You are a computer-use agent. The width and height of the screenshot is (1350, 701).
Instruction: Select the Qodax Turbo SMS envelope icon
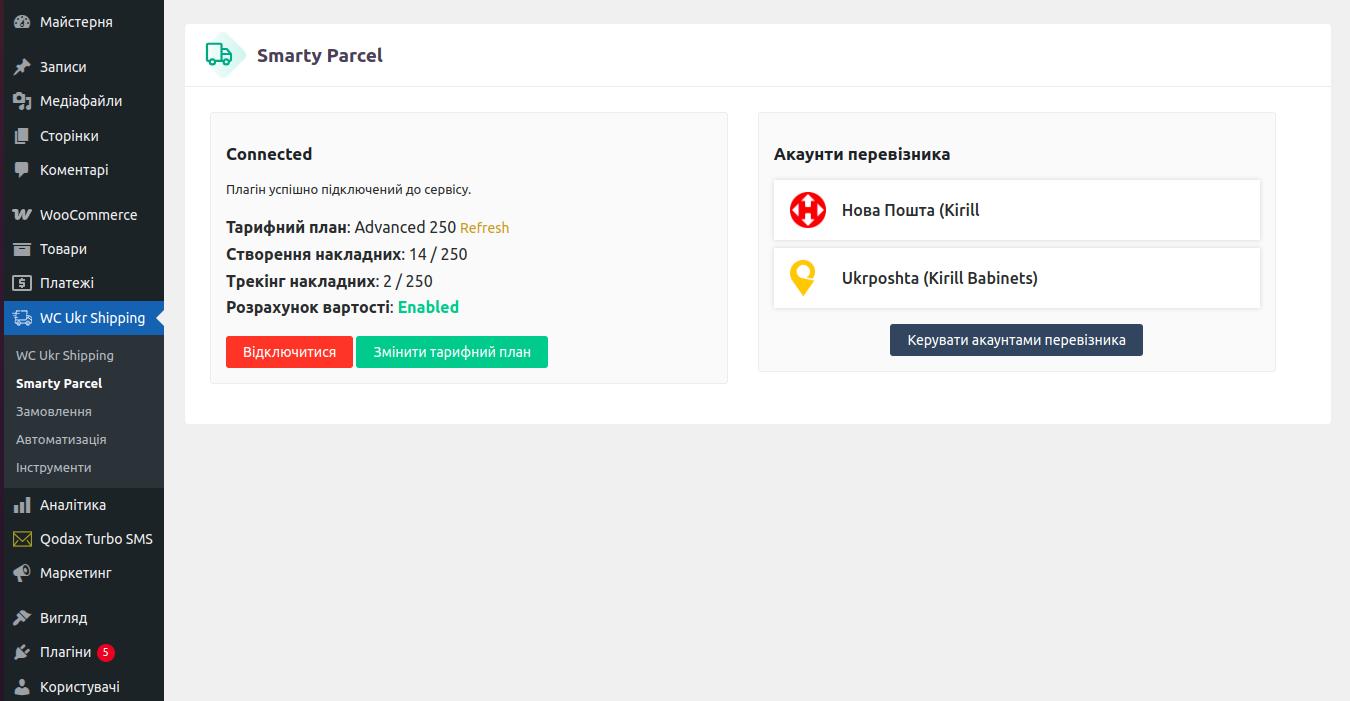click(x=22, y=539)
